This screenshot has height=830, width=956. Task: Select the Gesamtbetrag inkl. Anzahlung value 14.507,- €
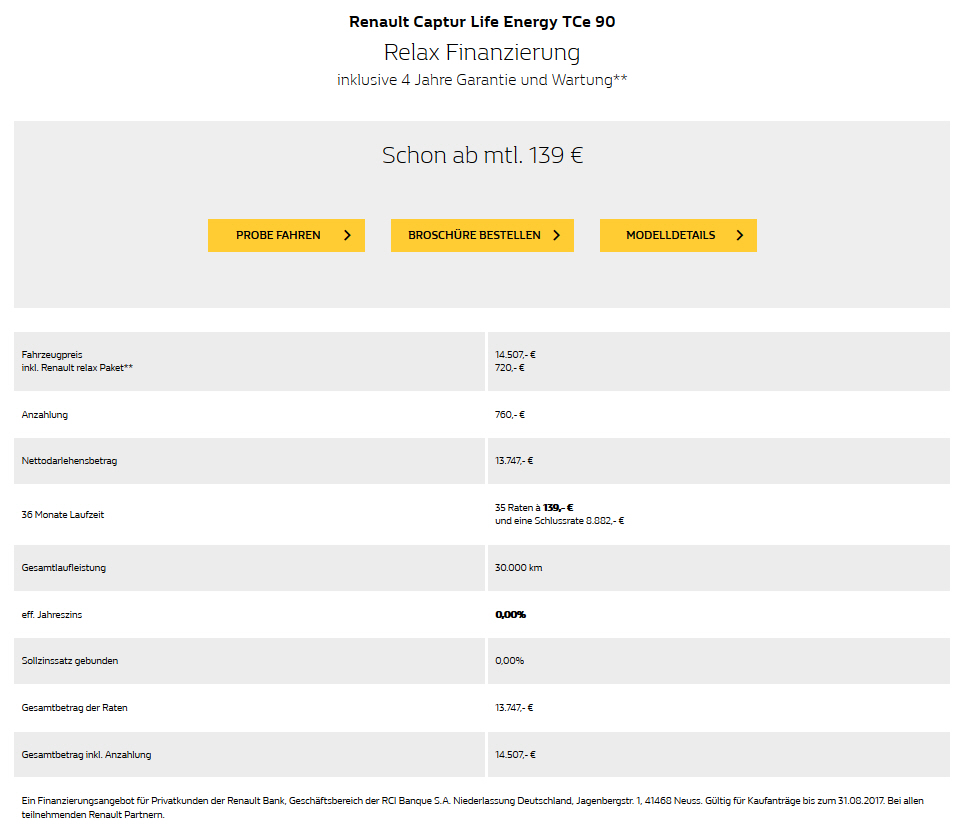(515, 755)
